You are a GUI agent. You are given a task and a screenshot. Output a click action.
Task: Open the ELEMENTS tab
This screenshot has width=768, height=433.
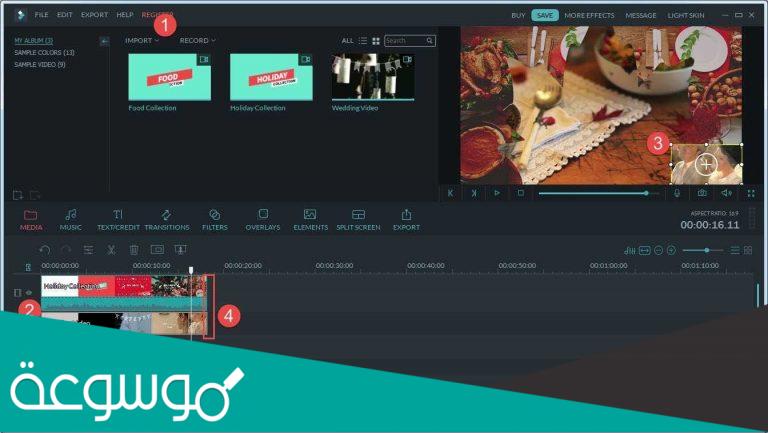tap(311, 219)
